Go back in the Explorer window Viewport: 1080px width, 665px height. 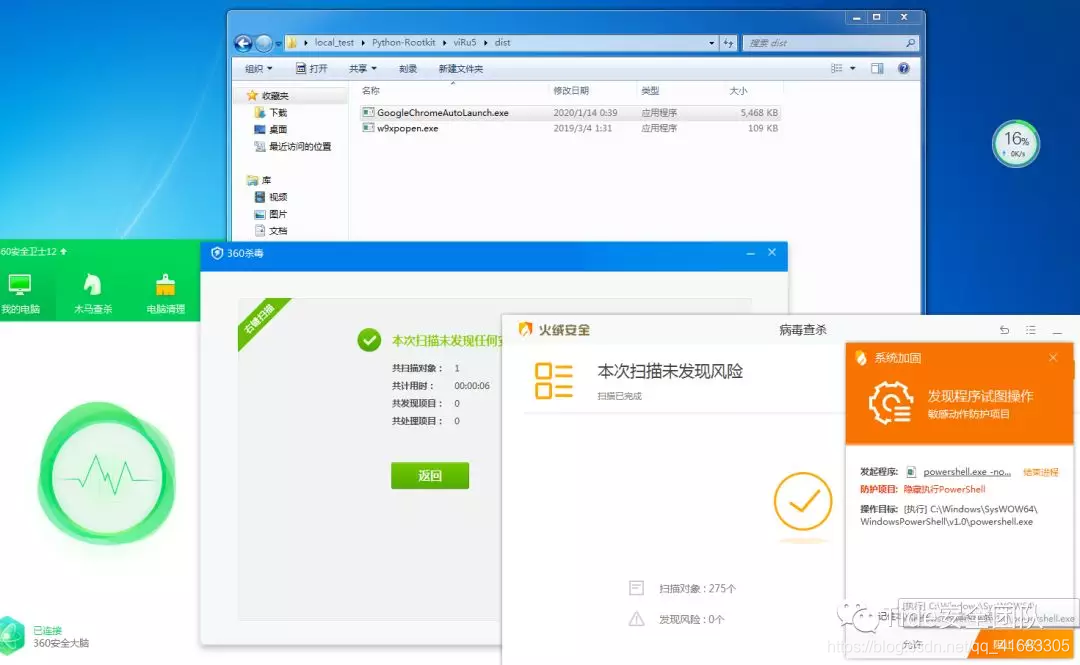tap(243, 43)
